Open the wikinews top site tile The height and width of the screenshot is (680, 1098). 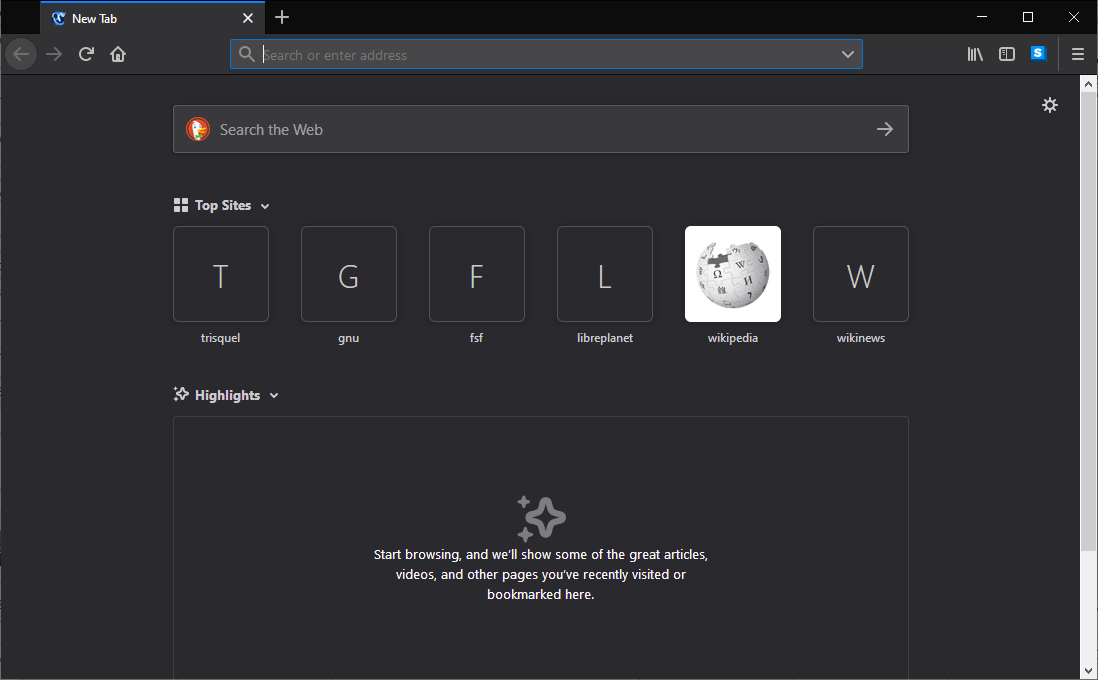[x=861, y=274]
